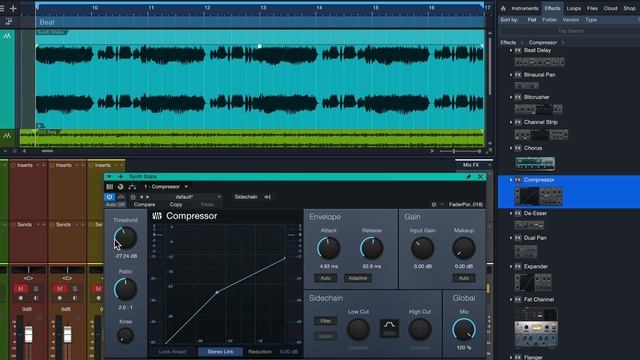The image size is (640, 360).
Task: Solo the second red mixer channel
Action: tap(75, 289)
